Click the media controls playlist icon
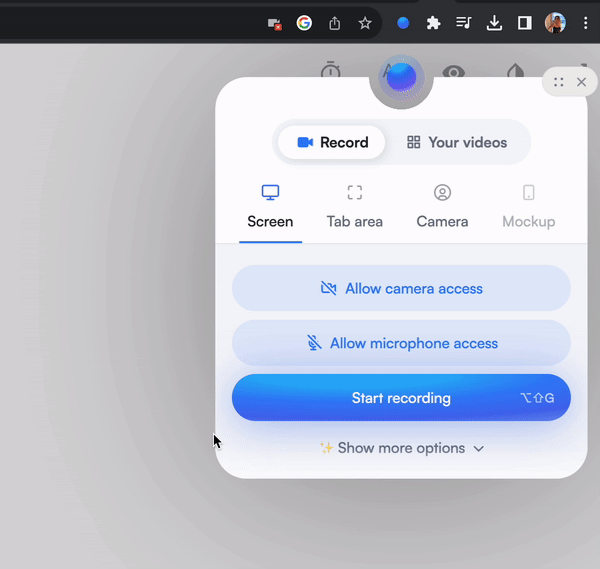The width and height of the screenshot is (600, 569). pyautogui.click(x=463, y=23)
